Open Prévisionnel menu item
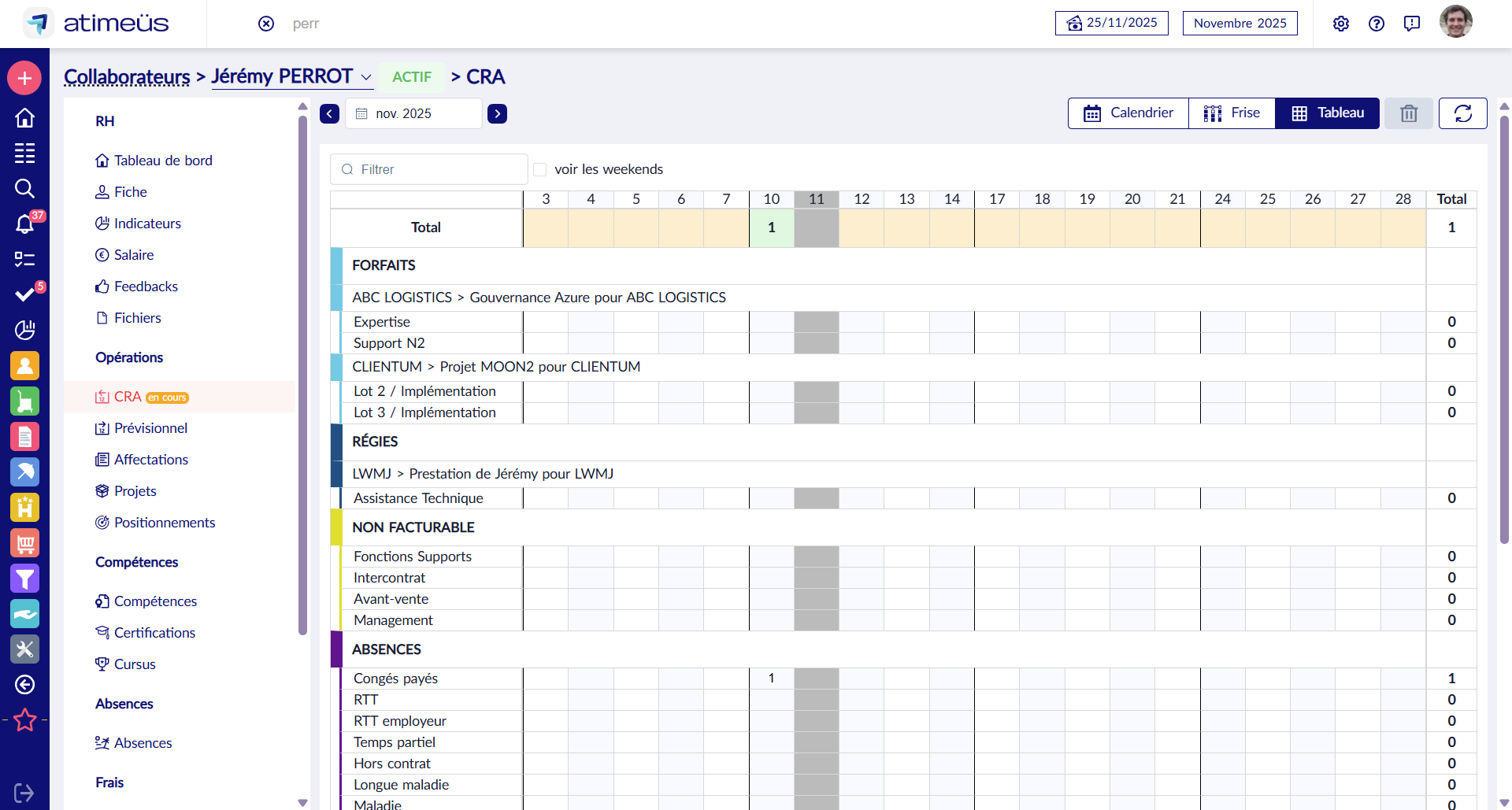The height and width of the screenshot is (810, 1512). click(x=142, y=428)
